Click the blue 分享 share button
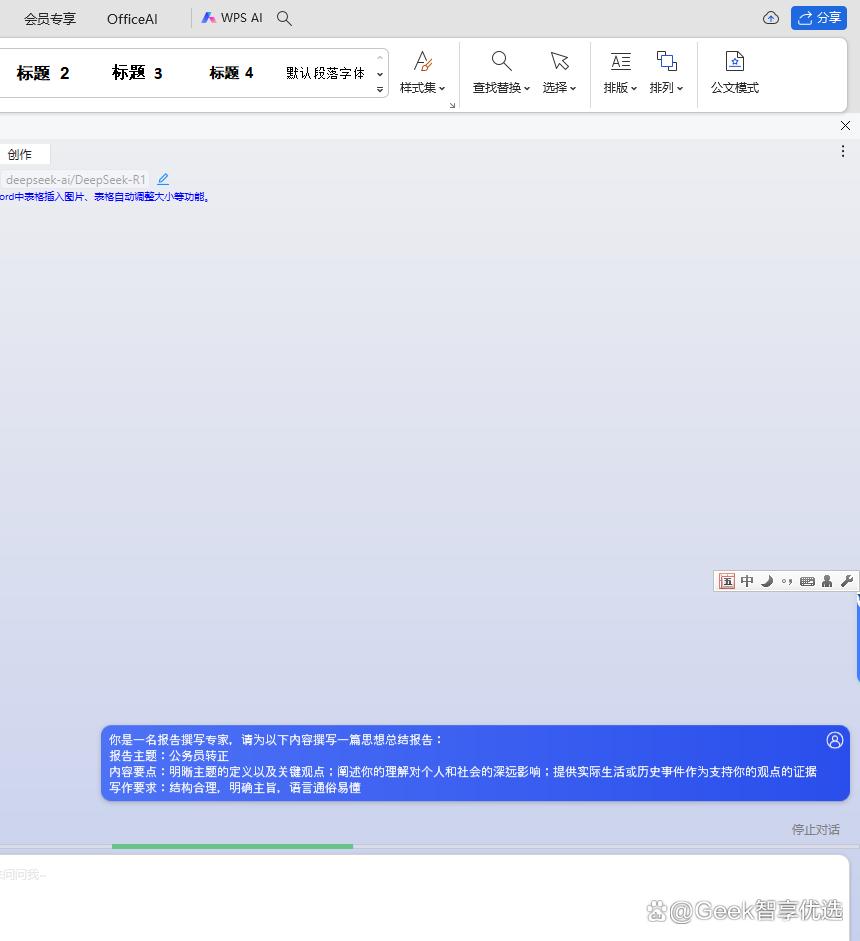 click(819, 18)
